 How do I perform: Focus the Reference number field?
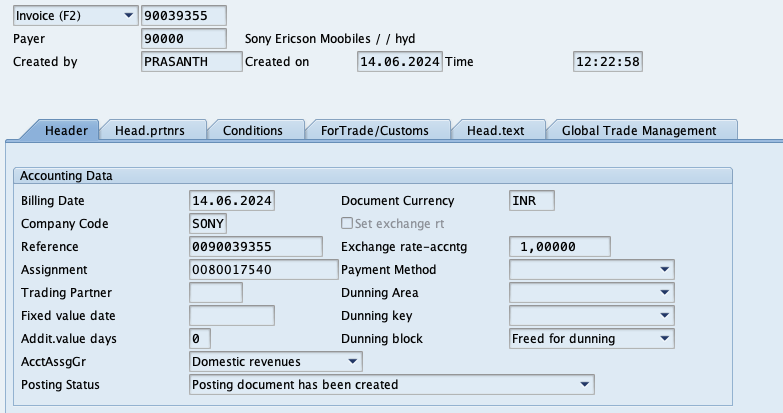[256, 247]
